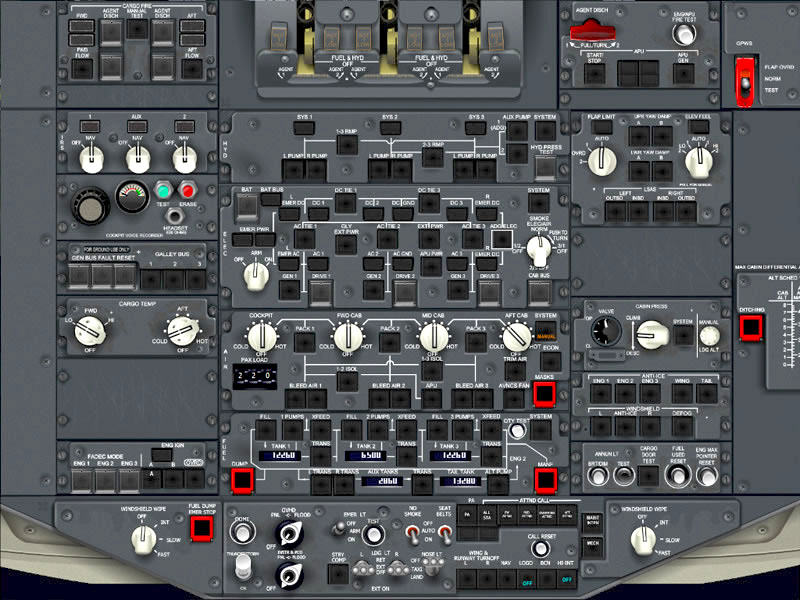Rotate the IRS 1 mode knob
800x600 pixels.
92,159
